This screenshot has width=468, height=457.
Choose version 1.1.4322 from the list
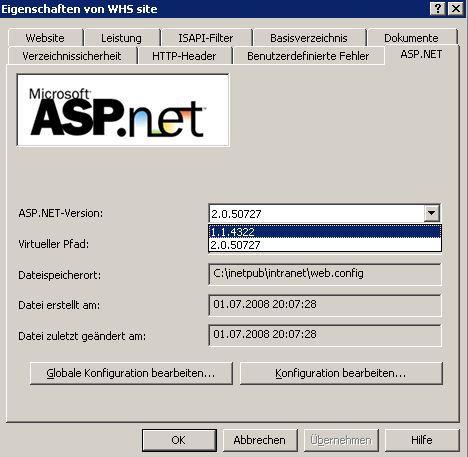(325, 231)
